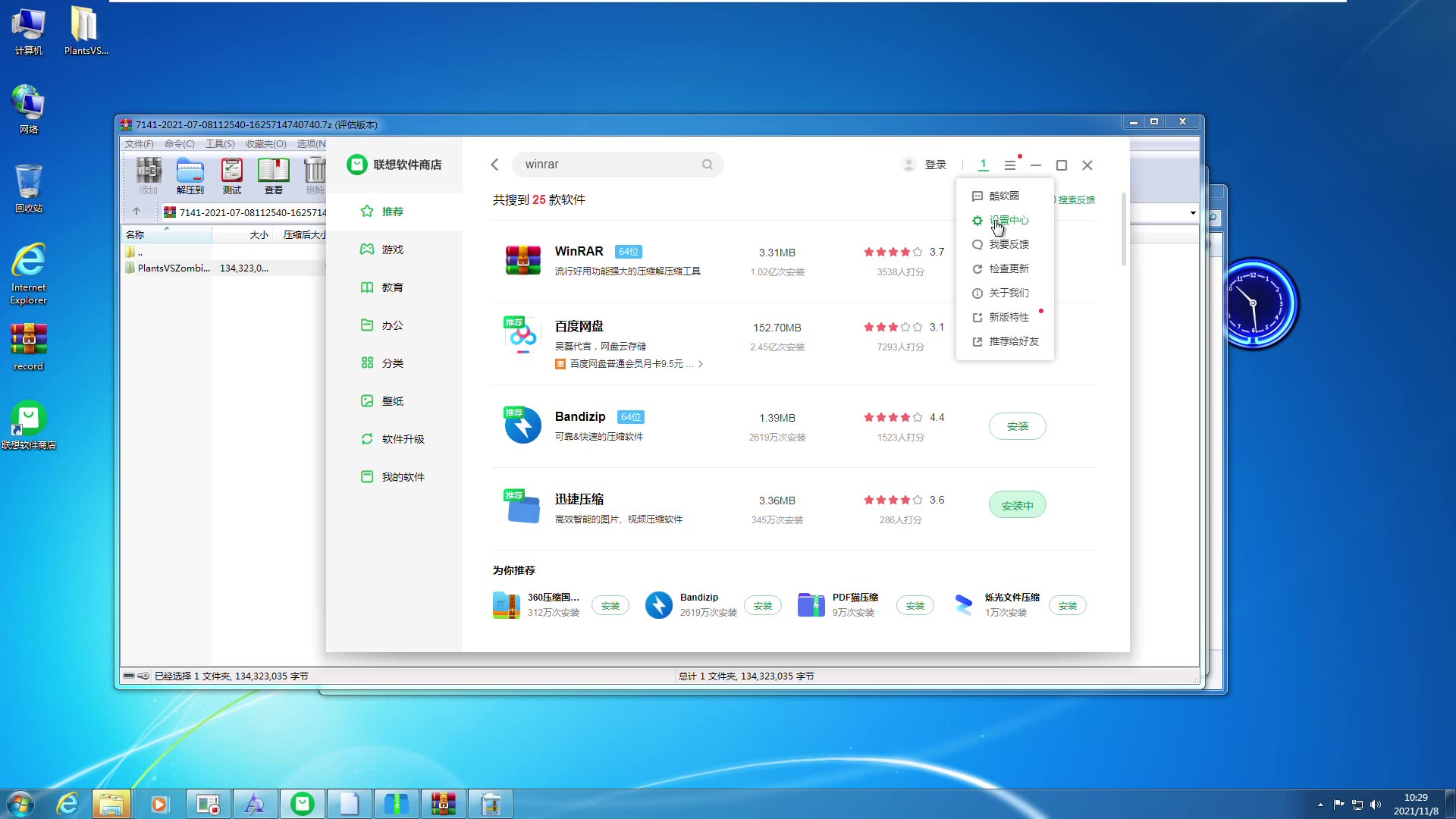Open 工具(S) menu in WinRAR window
This screenshot has height=819, width=1456.
(220, 144)
